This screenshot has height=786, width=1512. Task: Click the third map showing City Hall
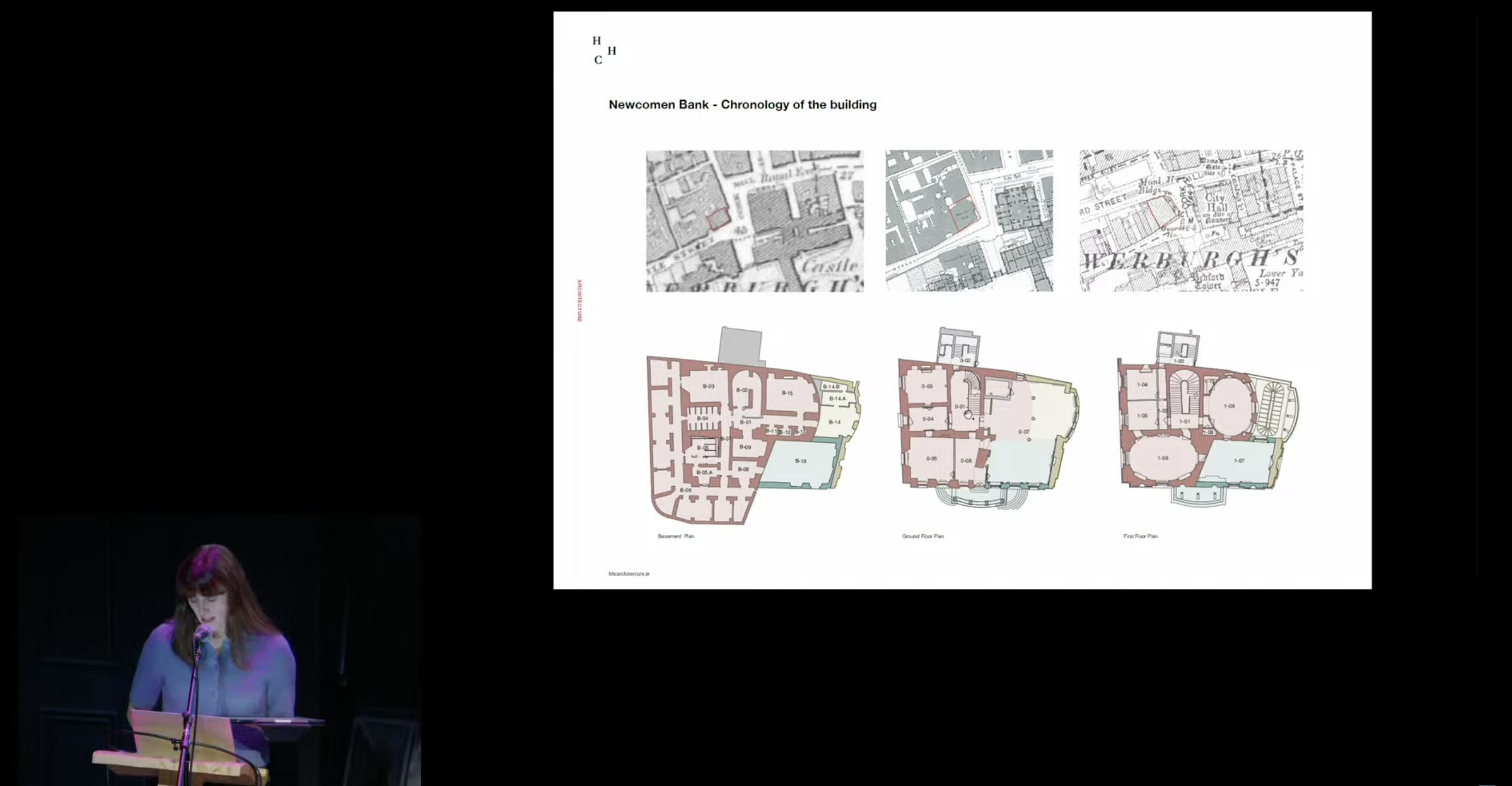pos(1191,221)
